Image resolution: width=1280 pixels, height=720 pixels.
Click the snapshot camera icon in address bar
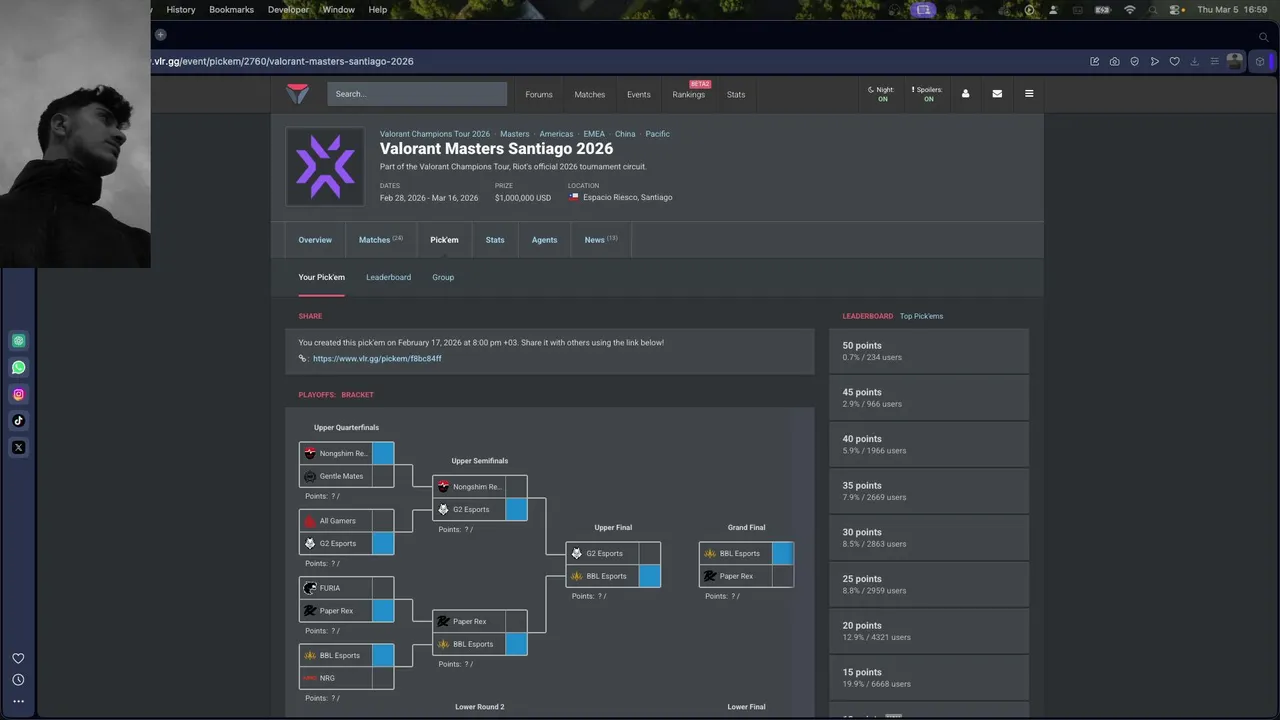[1115, 61]
